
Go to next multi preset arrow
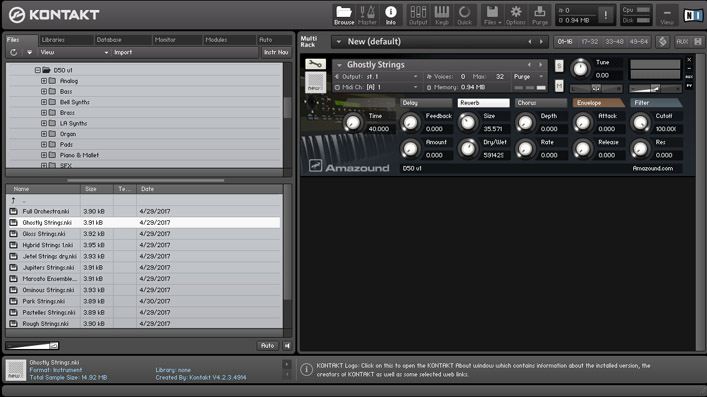[541, 42]
